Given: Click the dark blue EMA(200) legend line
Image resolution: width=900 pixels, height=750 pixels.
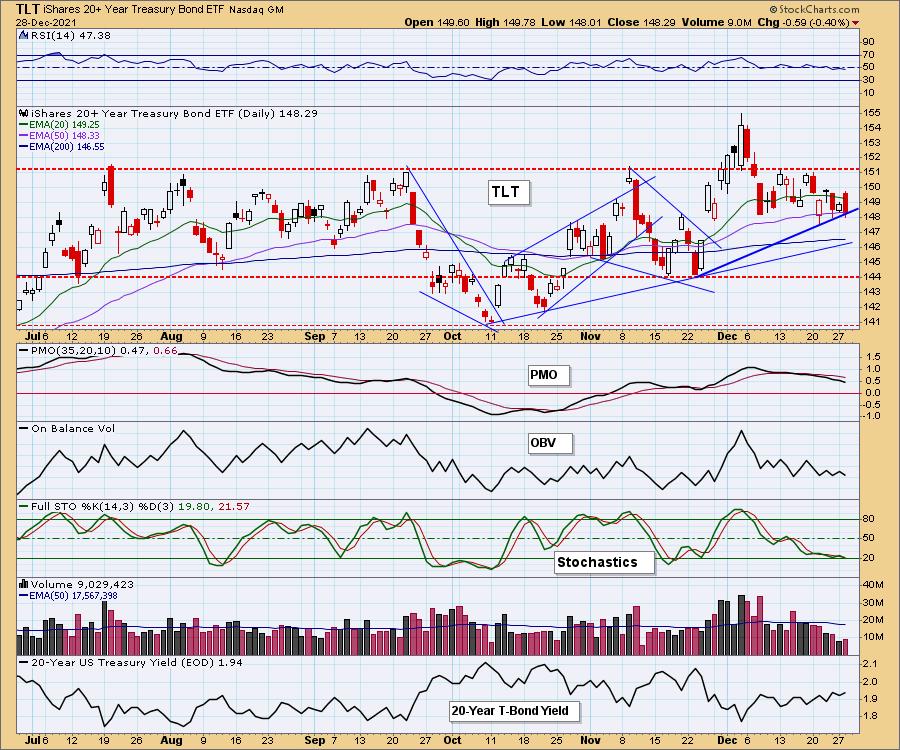Looking at the screenshot, I should pos(24,147).
